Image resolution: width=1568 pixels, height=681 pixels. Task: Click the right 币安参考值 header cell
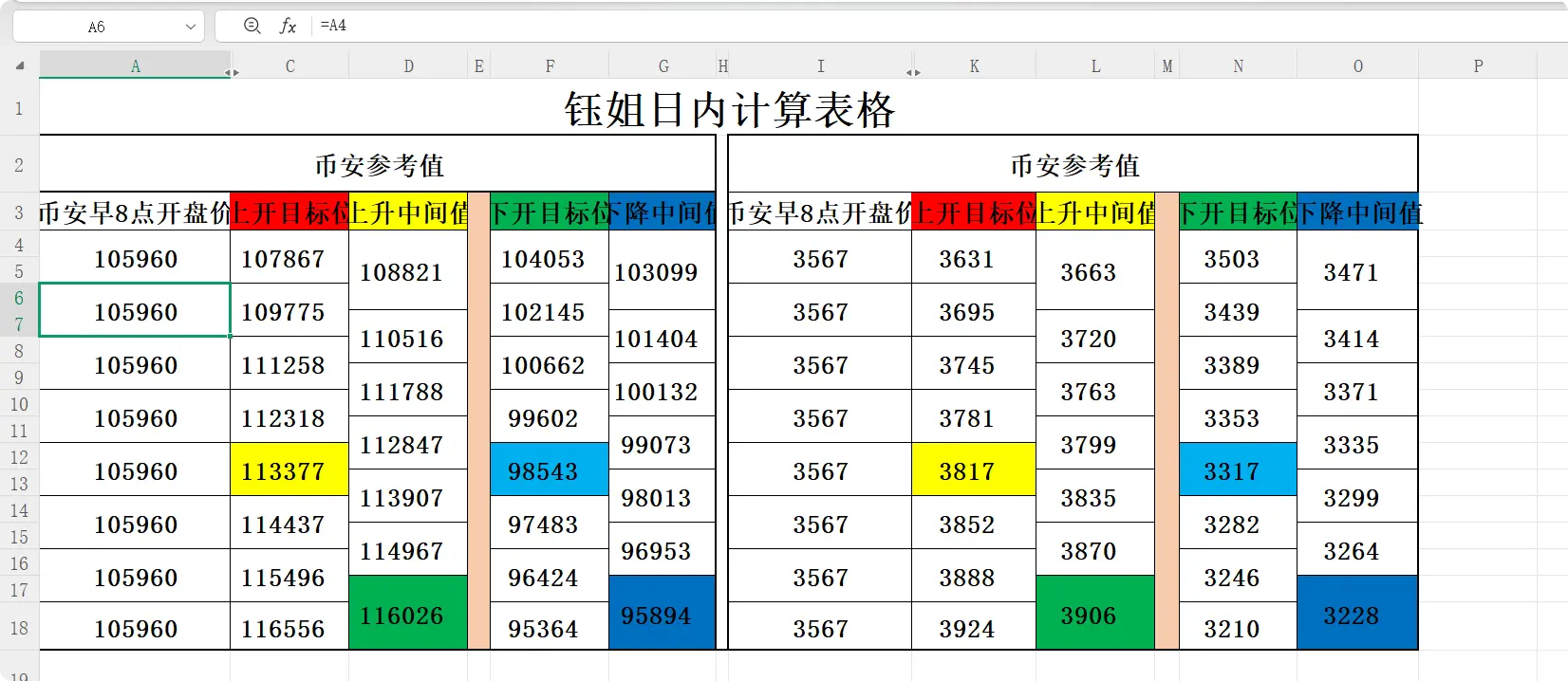coord(1073,164)
